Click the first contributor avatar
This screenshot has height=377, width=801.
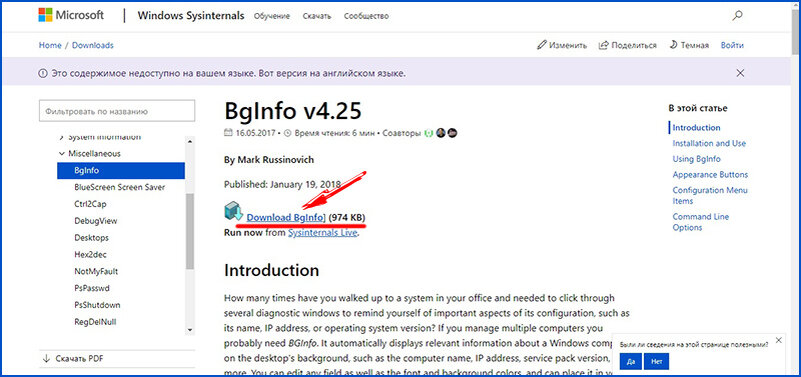[429, 133]
